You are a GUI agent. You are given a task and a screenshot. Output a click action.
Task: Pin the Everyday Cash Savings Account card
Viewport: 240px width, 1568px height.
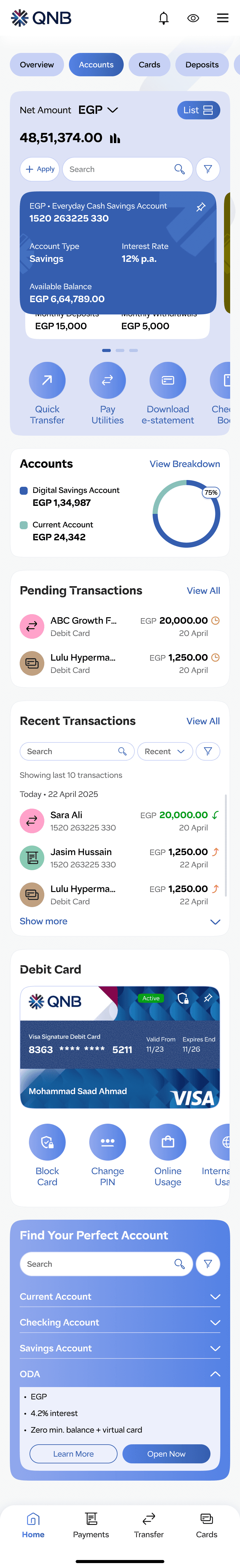point(200,207)
